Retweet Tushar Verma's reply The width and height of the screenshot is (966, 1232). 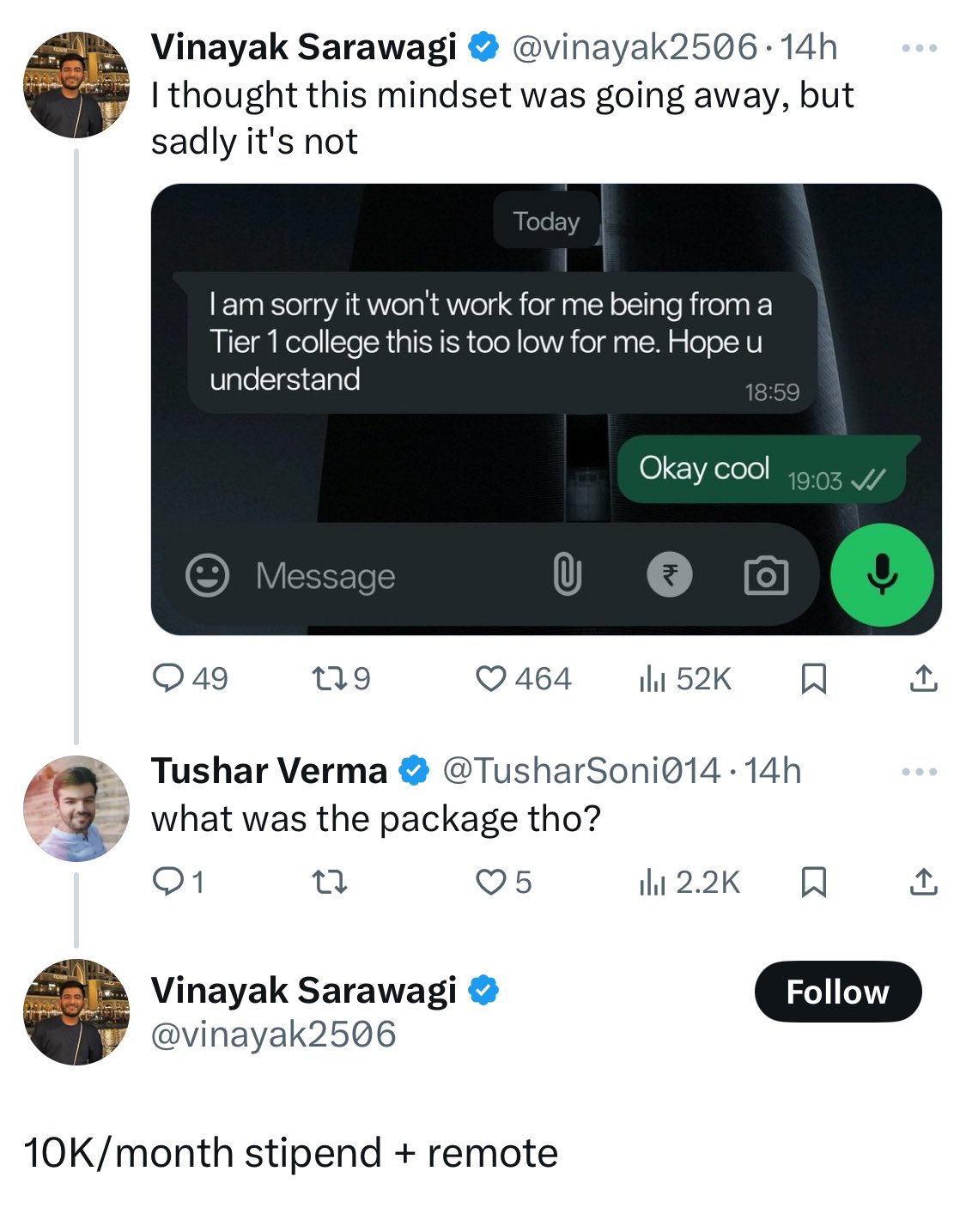[330, 882]
